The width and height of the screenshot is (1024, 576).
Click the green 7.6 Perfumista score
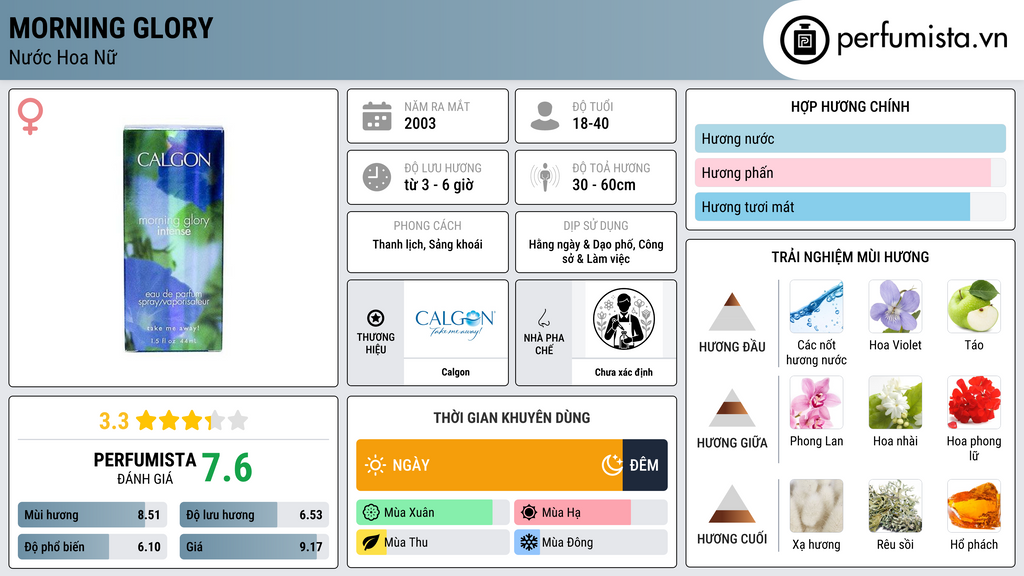(227, 468)
